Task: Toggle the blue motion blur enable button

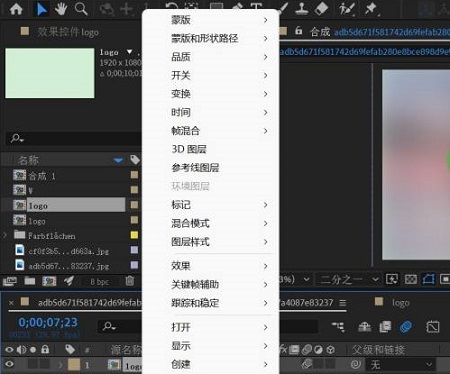Action: click(x=405, y=327)
